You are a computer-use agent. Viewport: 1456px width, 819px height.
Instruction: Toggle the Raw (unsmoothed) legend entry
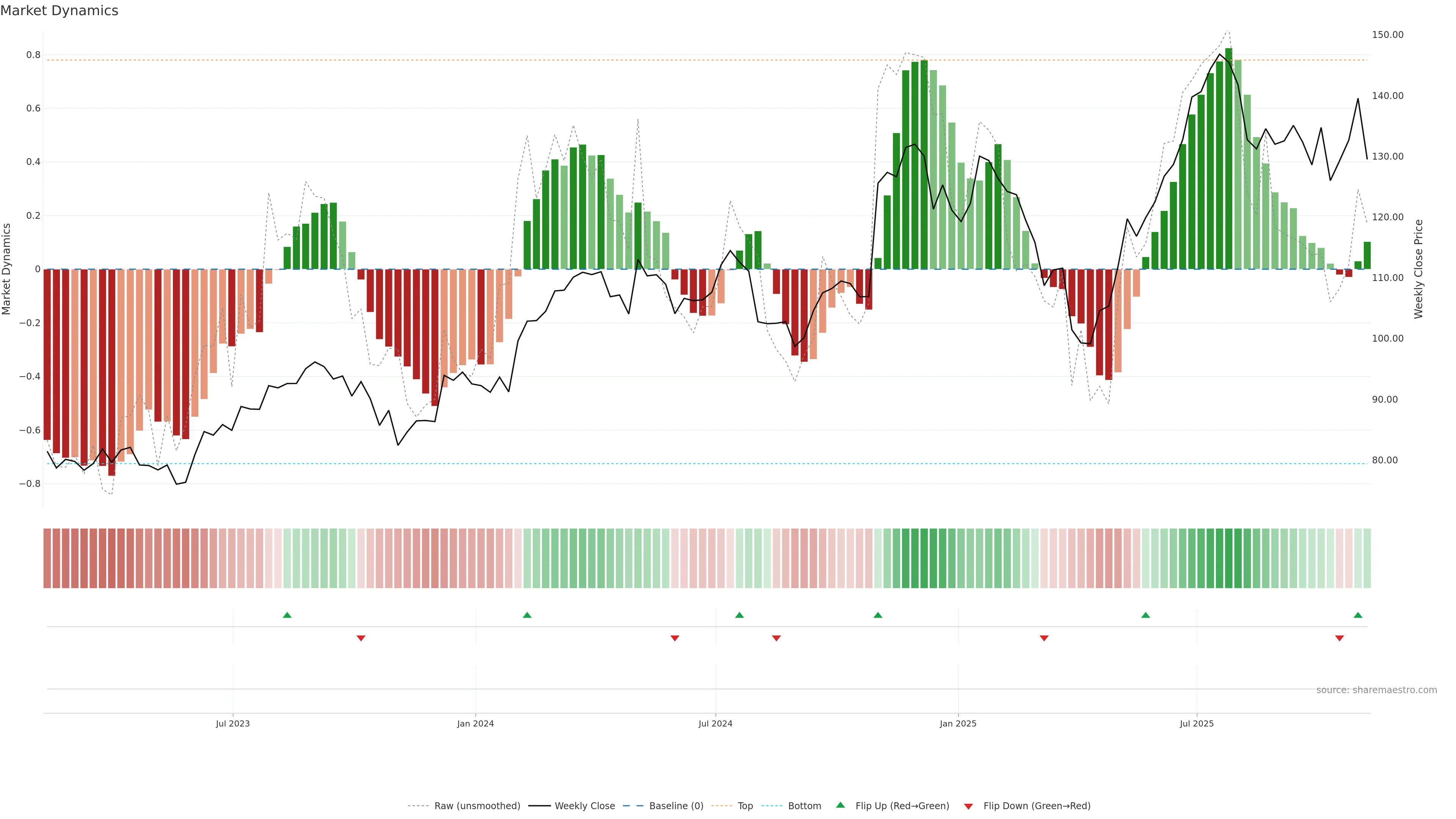click(477, 806)
